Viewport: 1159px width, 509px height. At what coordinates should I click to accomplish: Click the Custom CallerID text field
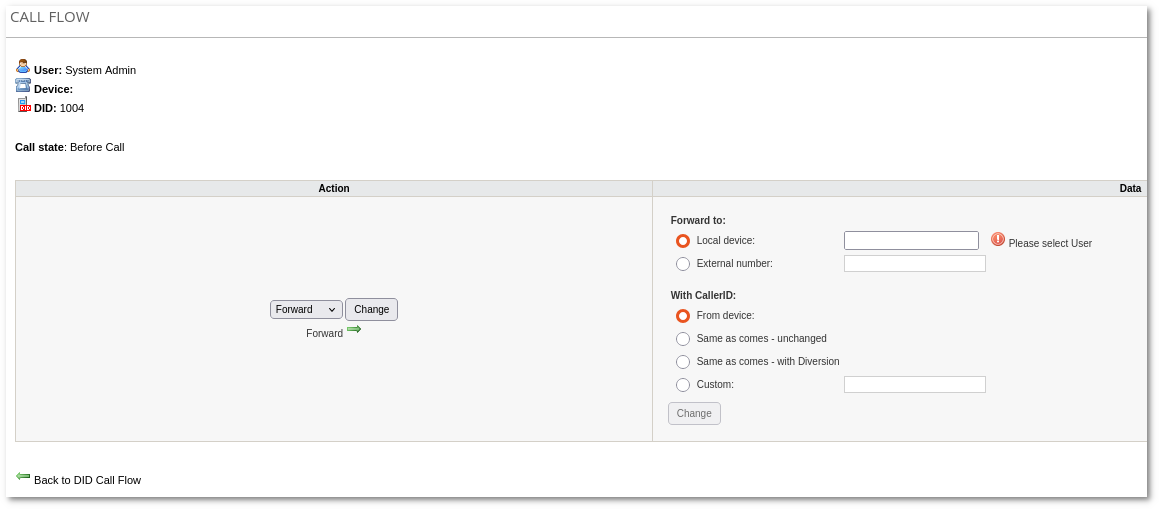pos(914,385)
